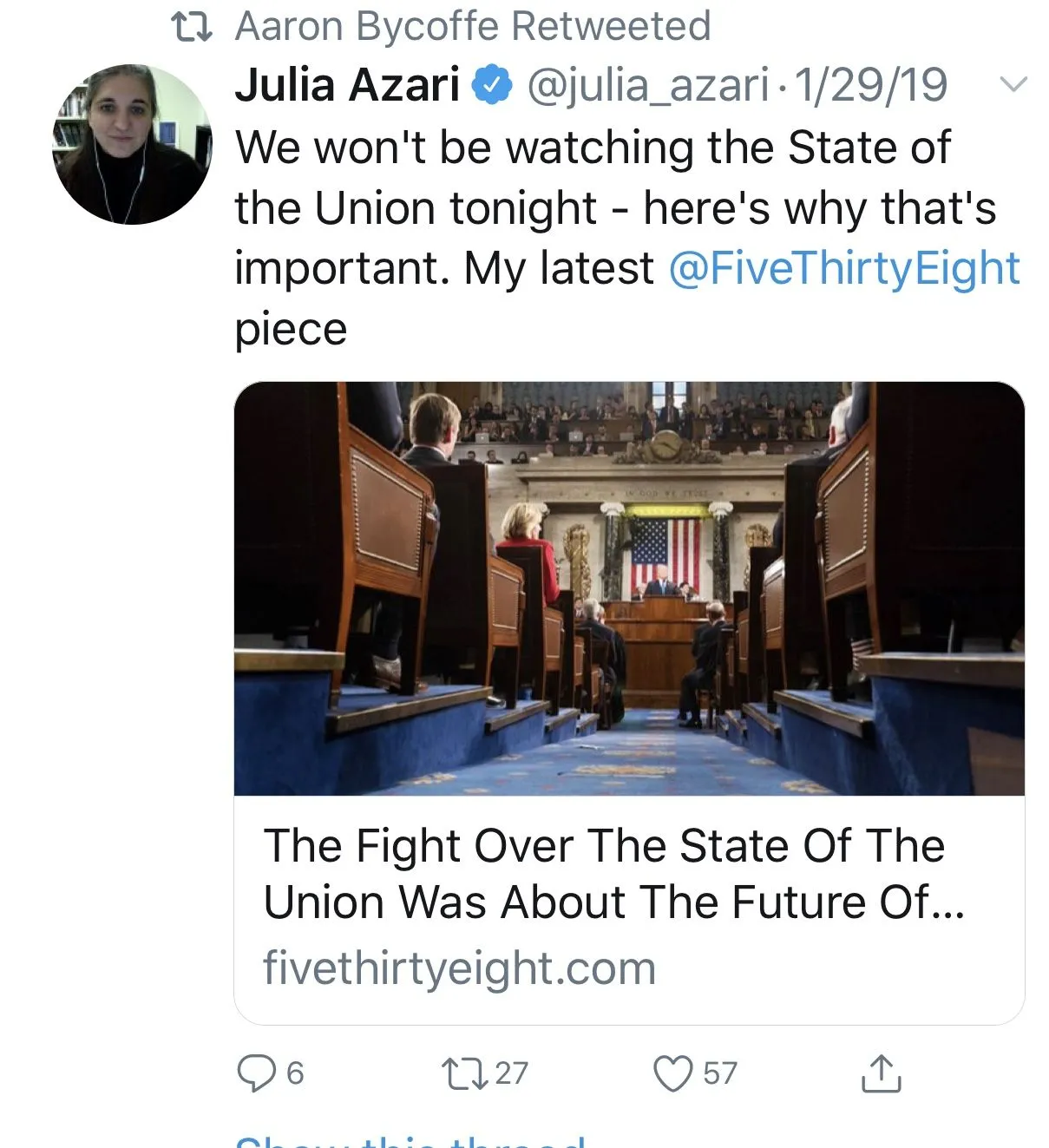
Task: Like the tweet with the heart icon
Action: (672, 1073)
